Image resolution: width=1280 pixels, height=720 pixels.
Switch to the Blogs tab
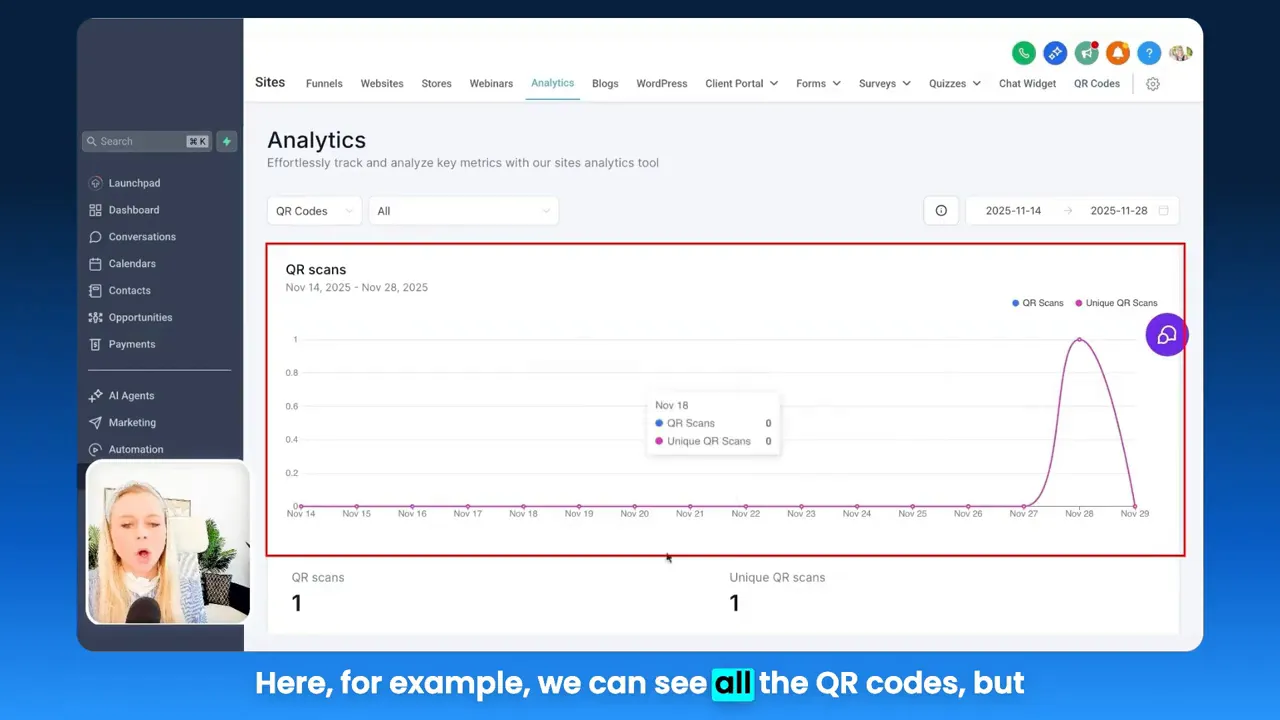pos(605,84)
